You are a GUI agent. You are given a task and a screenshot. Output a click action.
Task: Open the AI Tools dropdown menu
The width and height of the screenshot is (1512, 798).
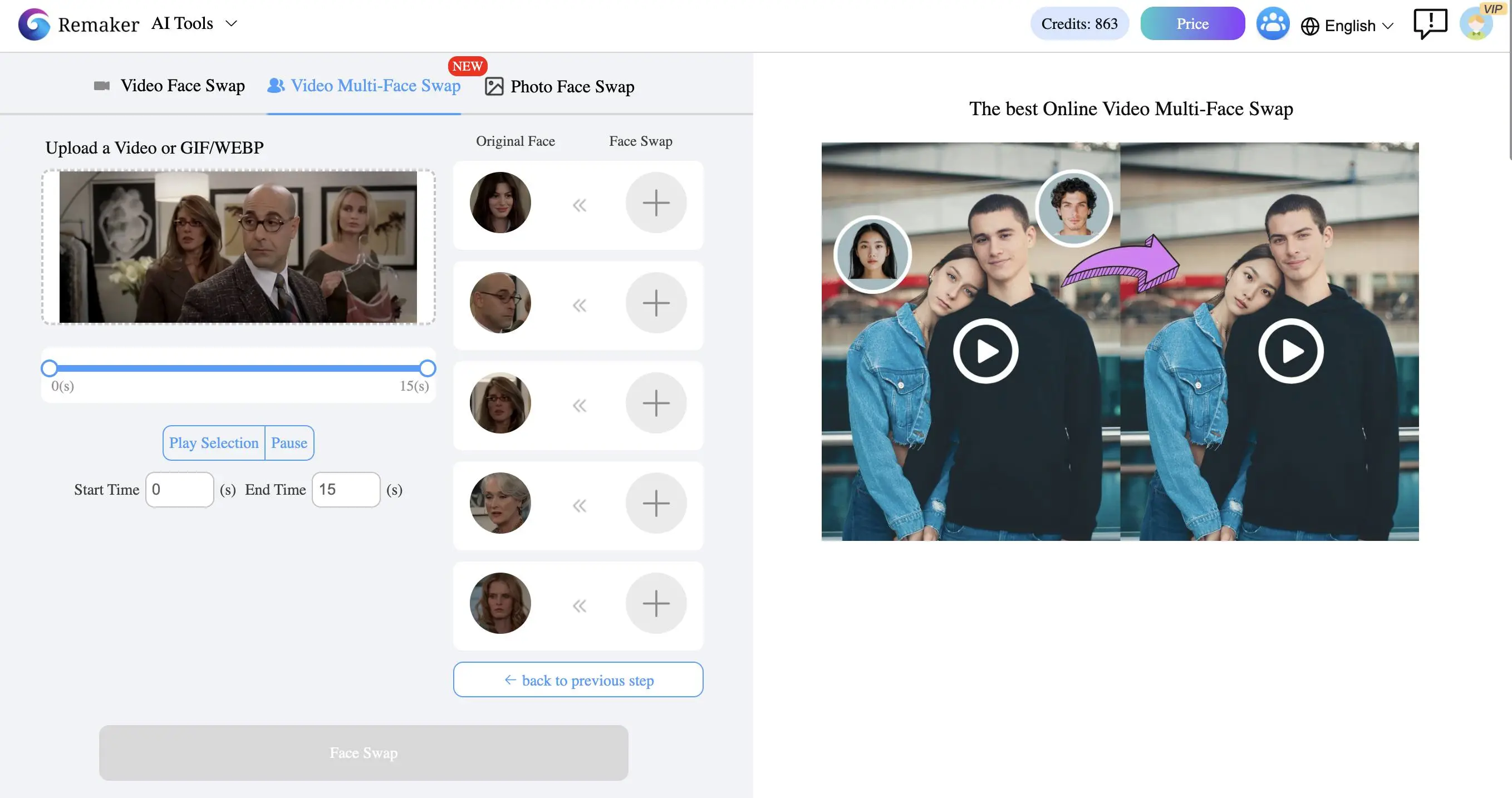[194, 23]
